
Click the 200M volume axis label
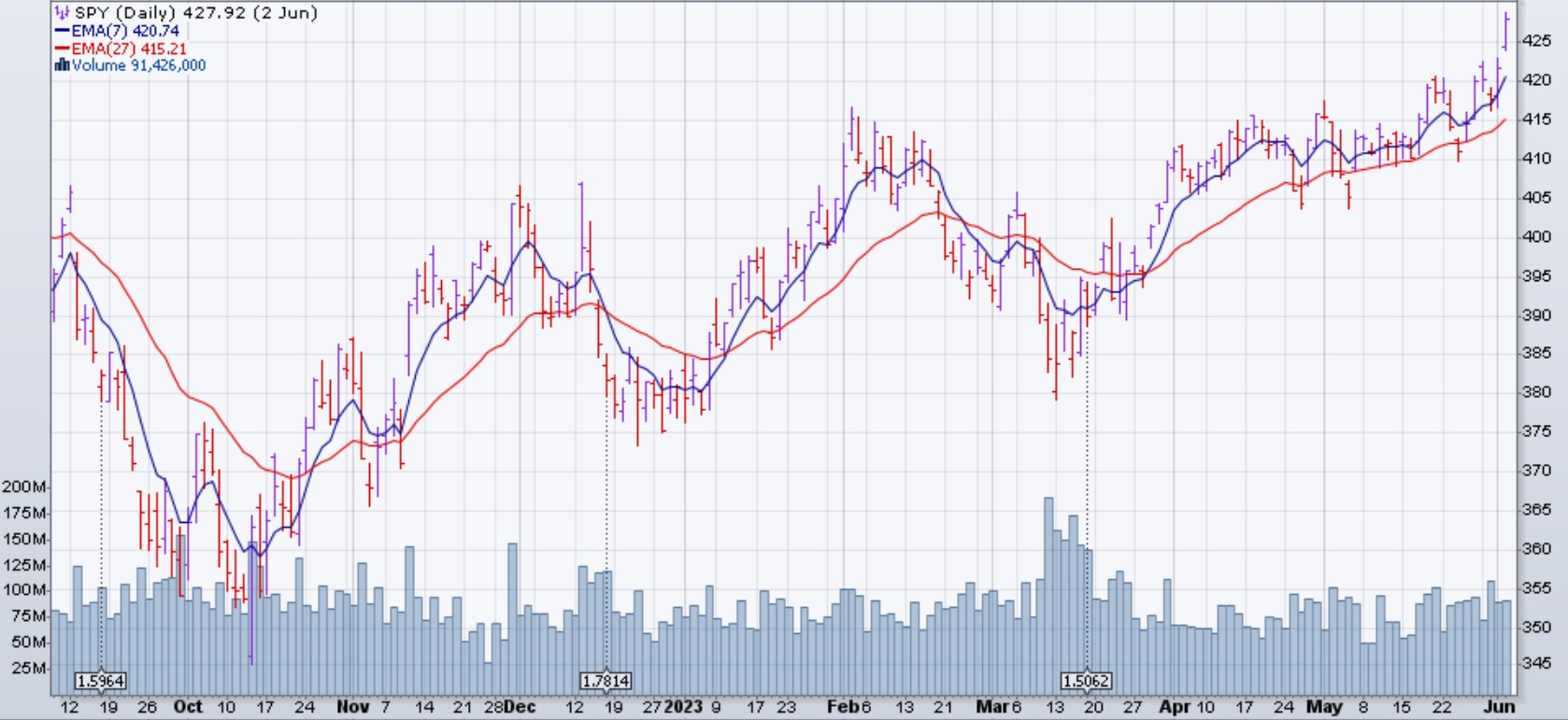(x=24, y=487)
